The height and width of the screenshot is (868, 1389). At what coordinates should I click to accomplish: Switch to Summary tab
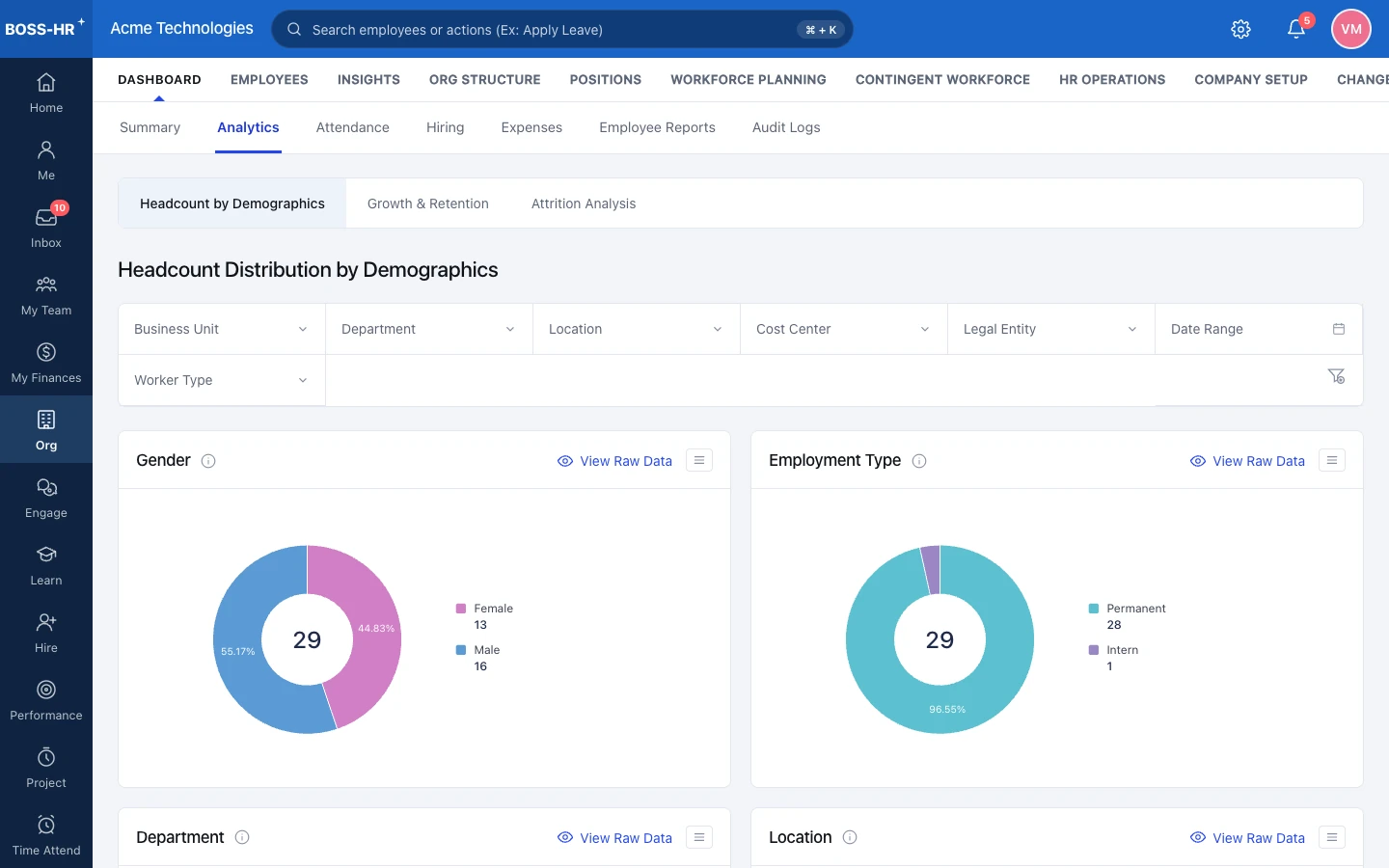150,127
